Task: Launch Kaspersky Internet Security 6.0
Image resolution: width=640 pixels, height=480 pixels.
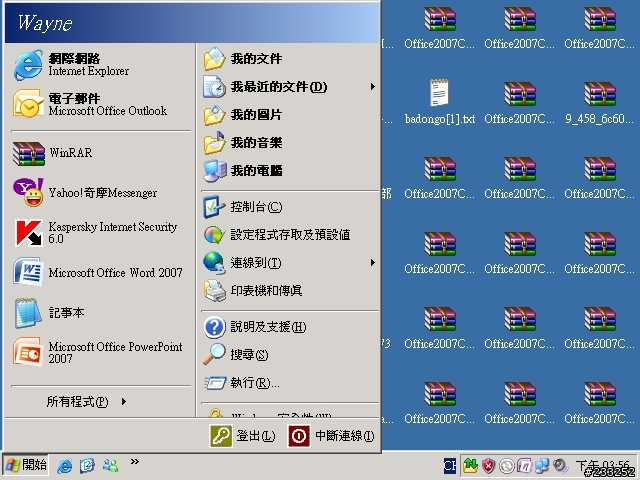Action: coord(101,233)
